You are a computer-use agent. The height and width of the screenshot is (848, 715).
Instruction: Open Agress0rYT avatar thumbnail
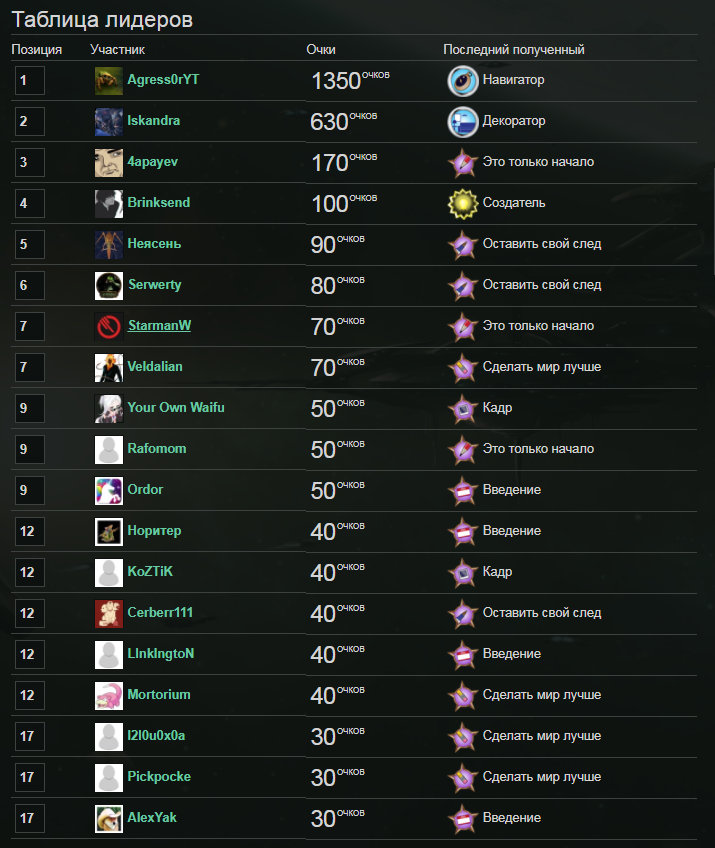point(109,80)
